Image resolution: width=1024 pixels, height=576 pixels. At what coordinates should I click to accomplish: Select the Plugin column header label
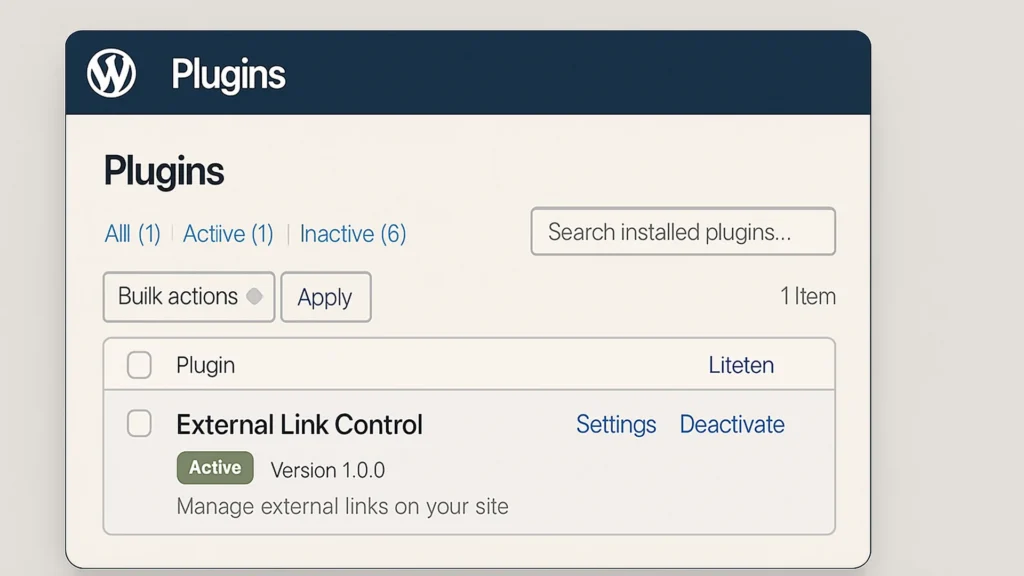click(x=205, y=365)
